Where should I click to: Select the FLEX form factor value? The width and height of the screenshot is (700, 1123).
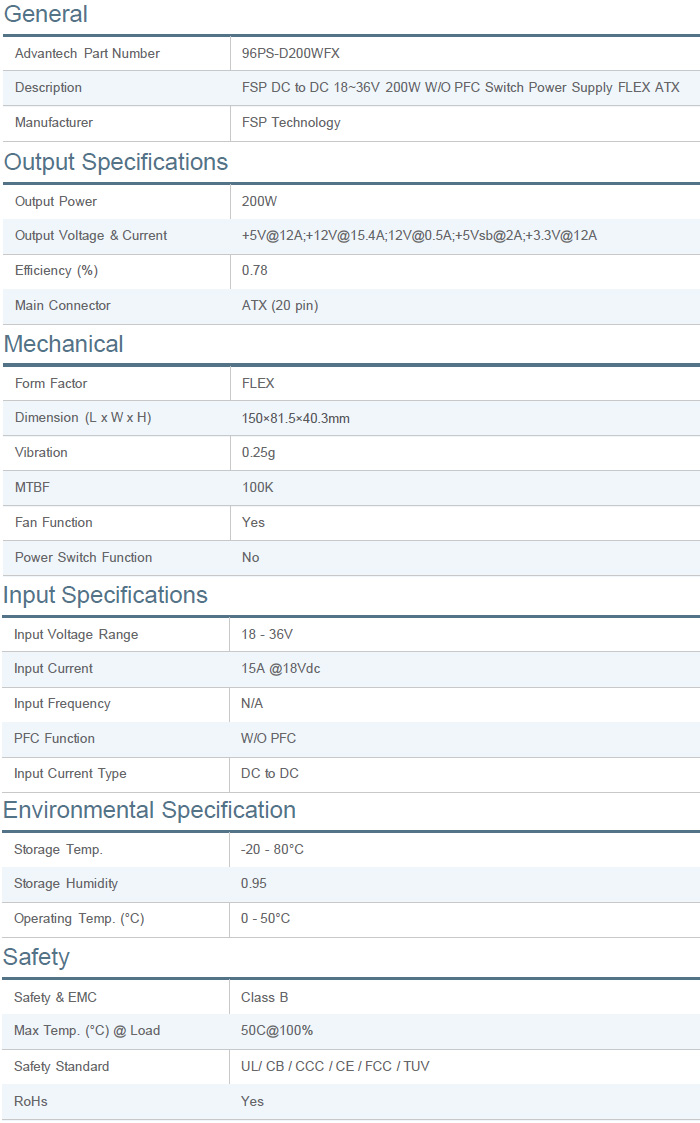(x=258, y=384)
